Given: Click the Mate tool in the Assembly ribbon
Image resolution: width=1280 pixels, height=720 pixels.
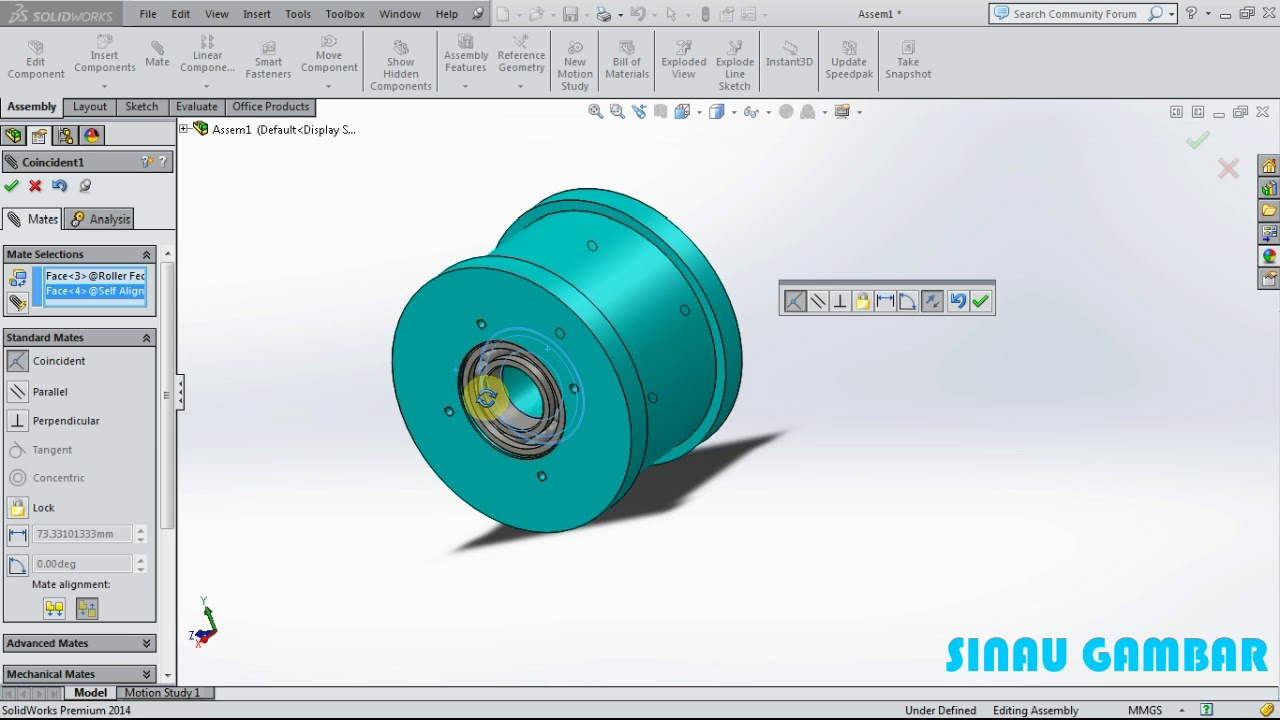Looking at the screenshot, I should [157, 54].
